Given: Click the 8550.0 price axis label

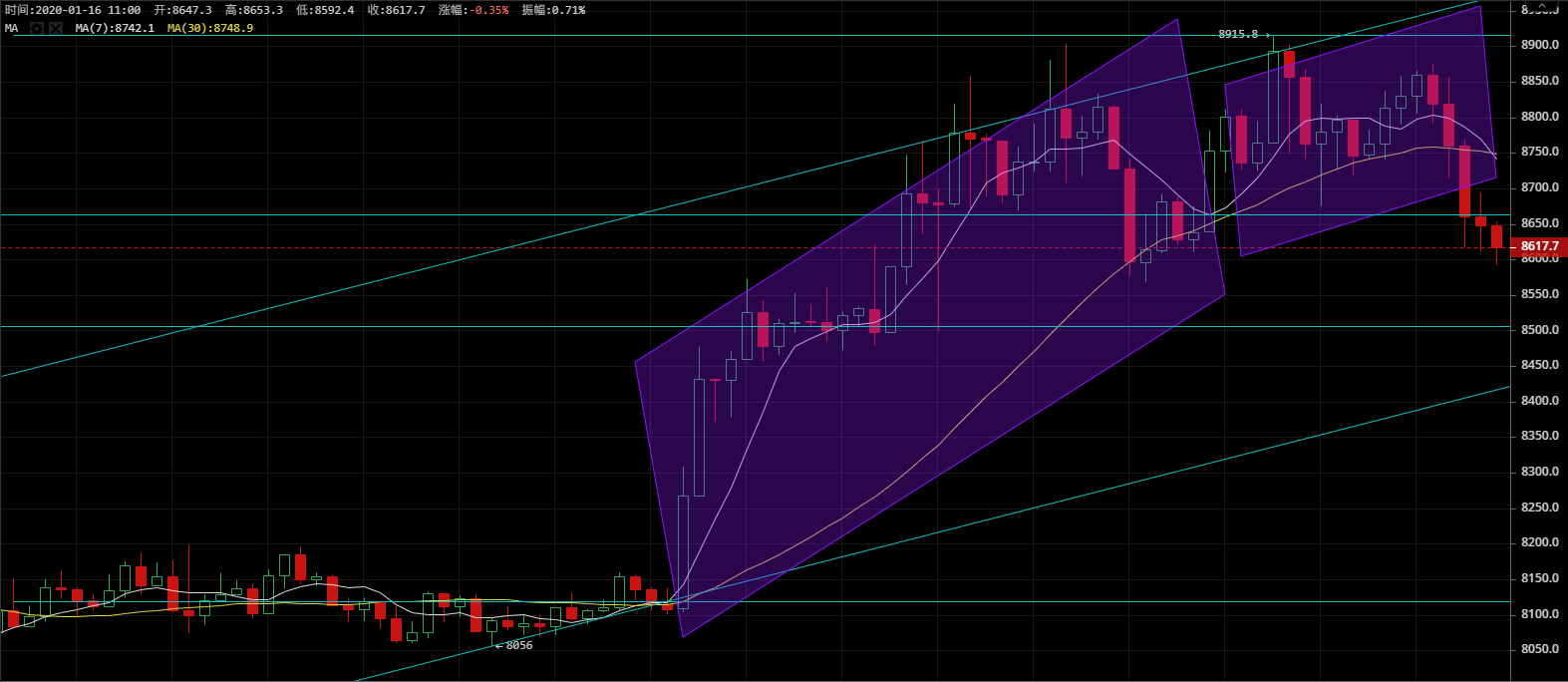Looking at the screenshot, I should click(1540, 294).
